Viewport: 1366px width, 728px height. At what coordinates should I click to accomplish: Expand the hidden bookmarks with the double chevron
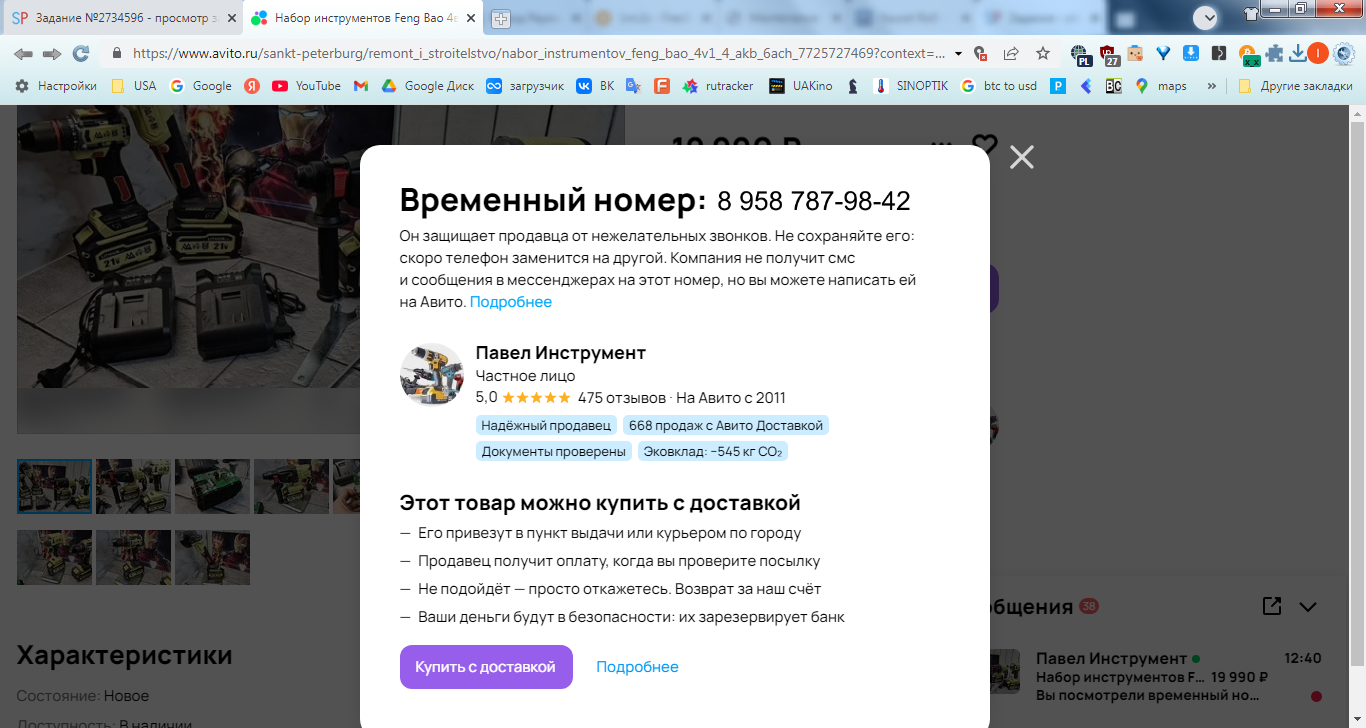coord(1212,86)
